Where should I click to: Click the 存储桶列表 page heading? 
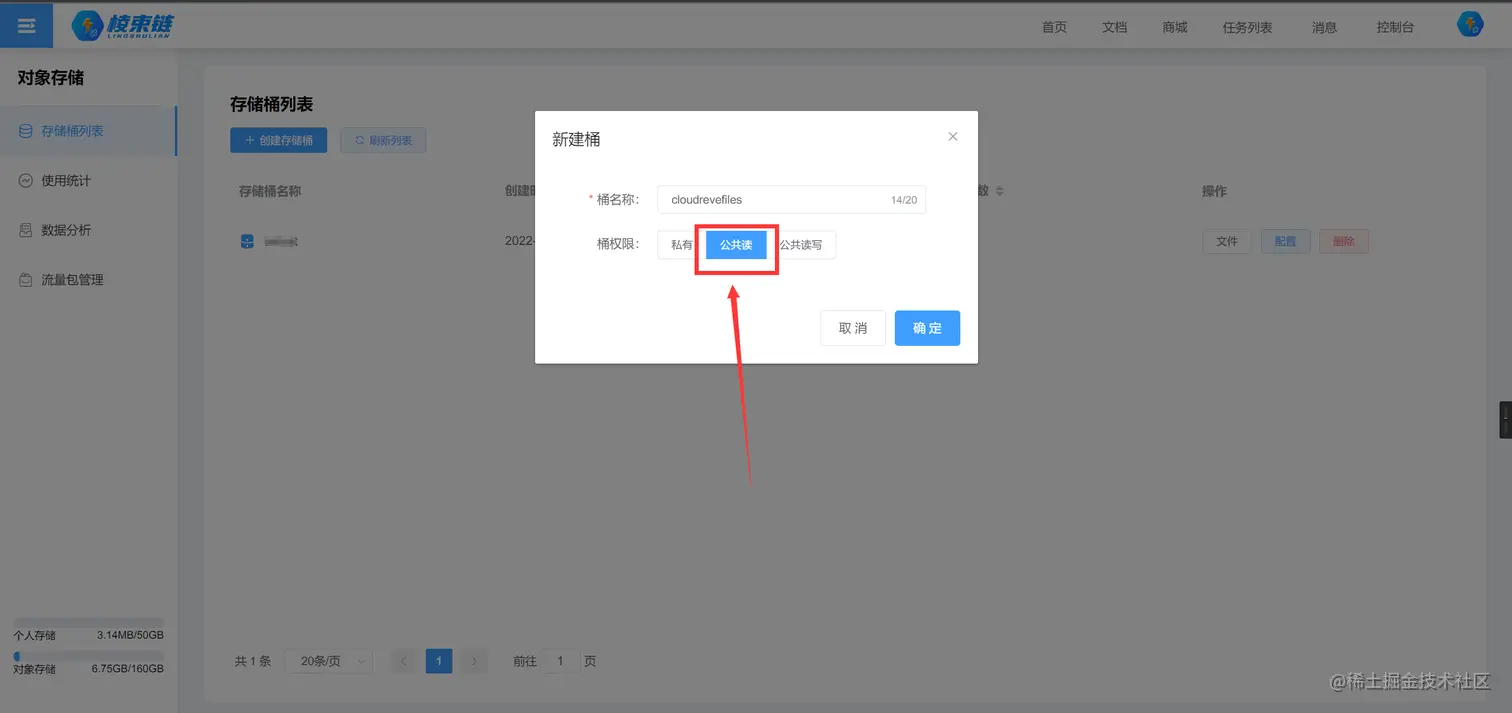272,105
